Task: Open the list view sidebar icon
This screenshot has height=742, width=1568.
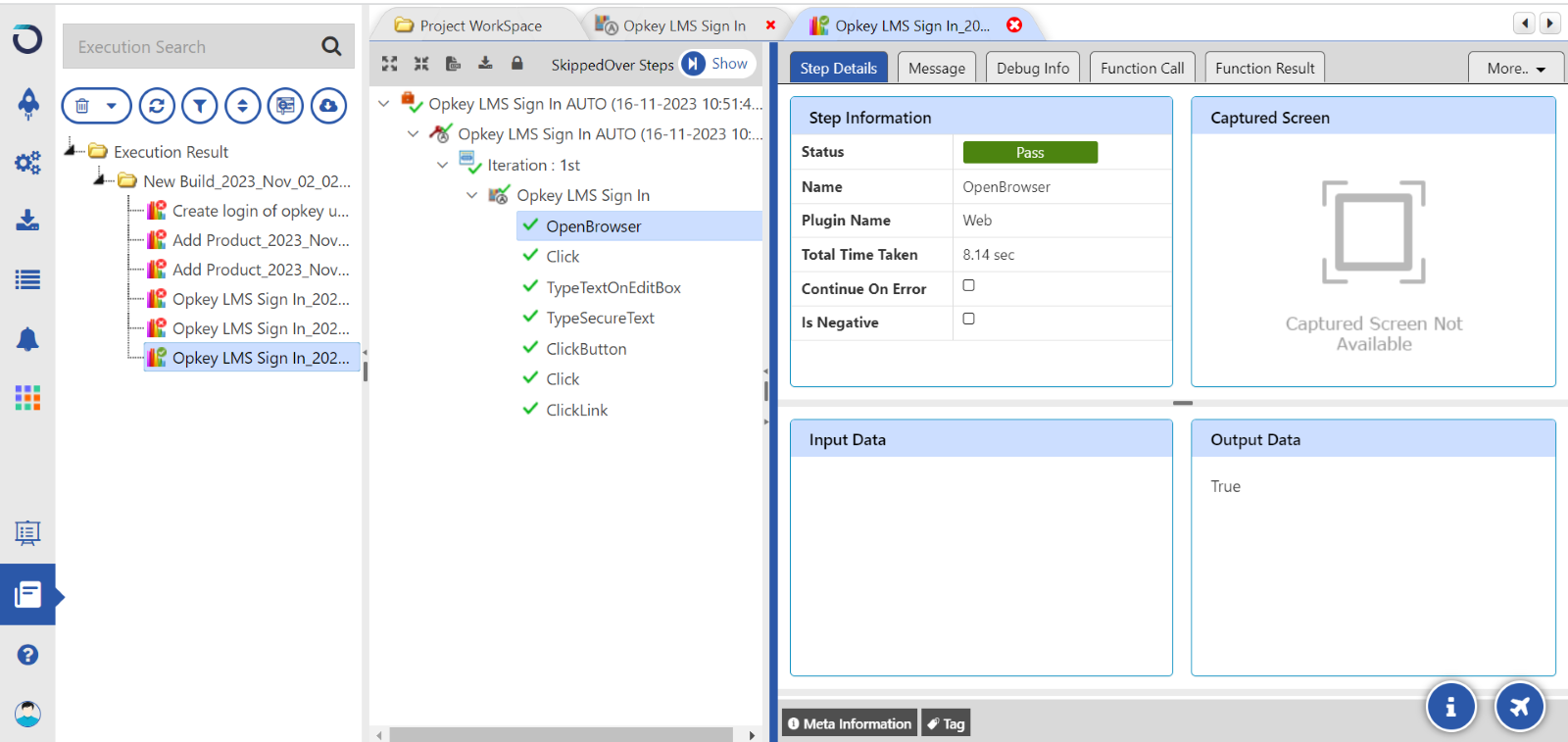Action: coord(27,280)
